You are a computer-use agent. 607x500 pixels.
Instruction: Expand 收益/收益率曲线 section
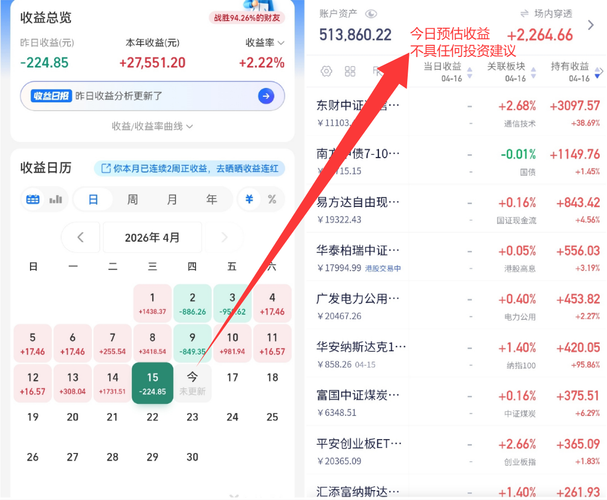click(152, 126)
